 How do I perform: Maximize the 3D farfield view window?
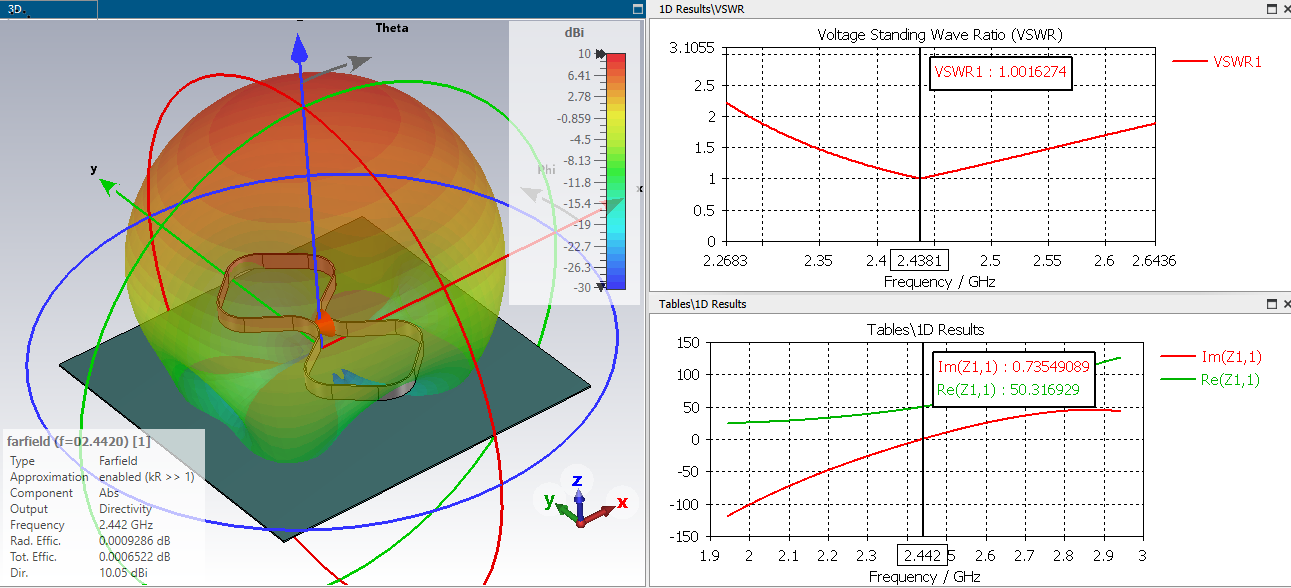pos(637,8)
